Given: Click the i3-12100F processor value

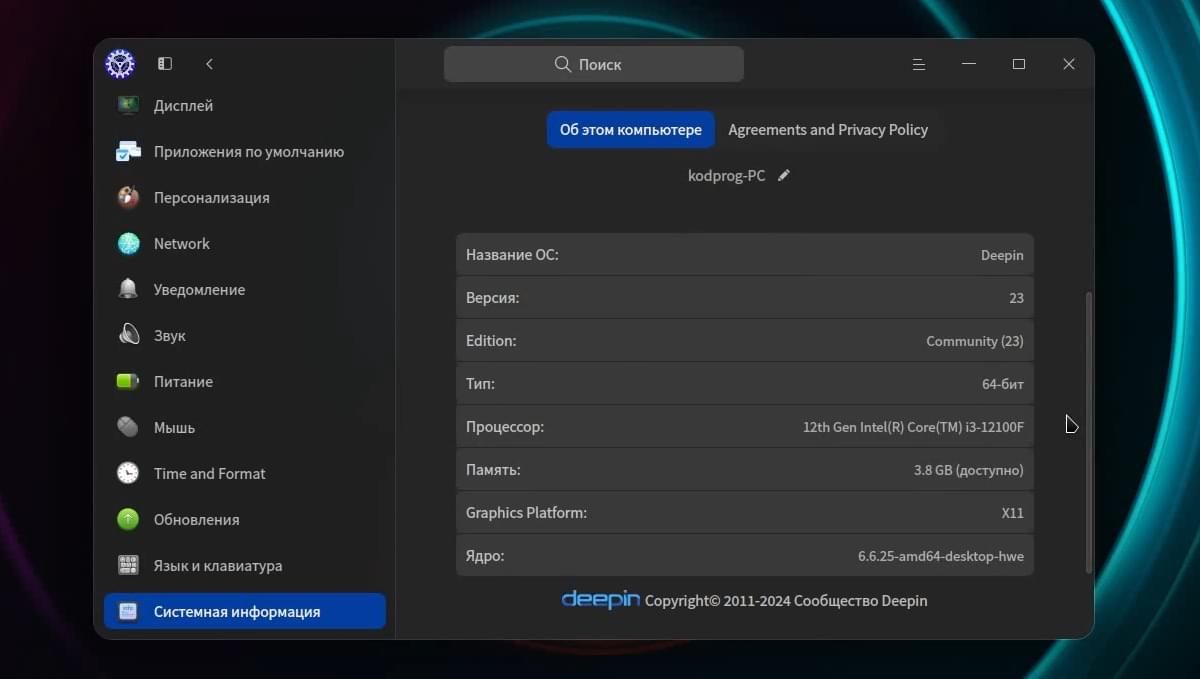Looking at the screenshot, I should point(913,427).
